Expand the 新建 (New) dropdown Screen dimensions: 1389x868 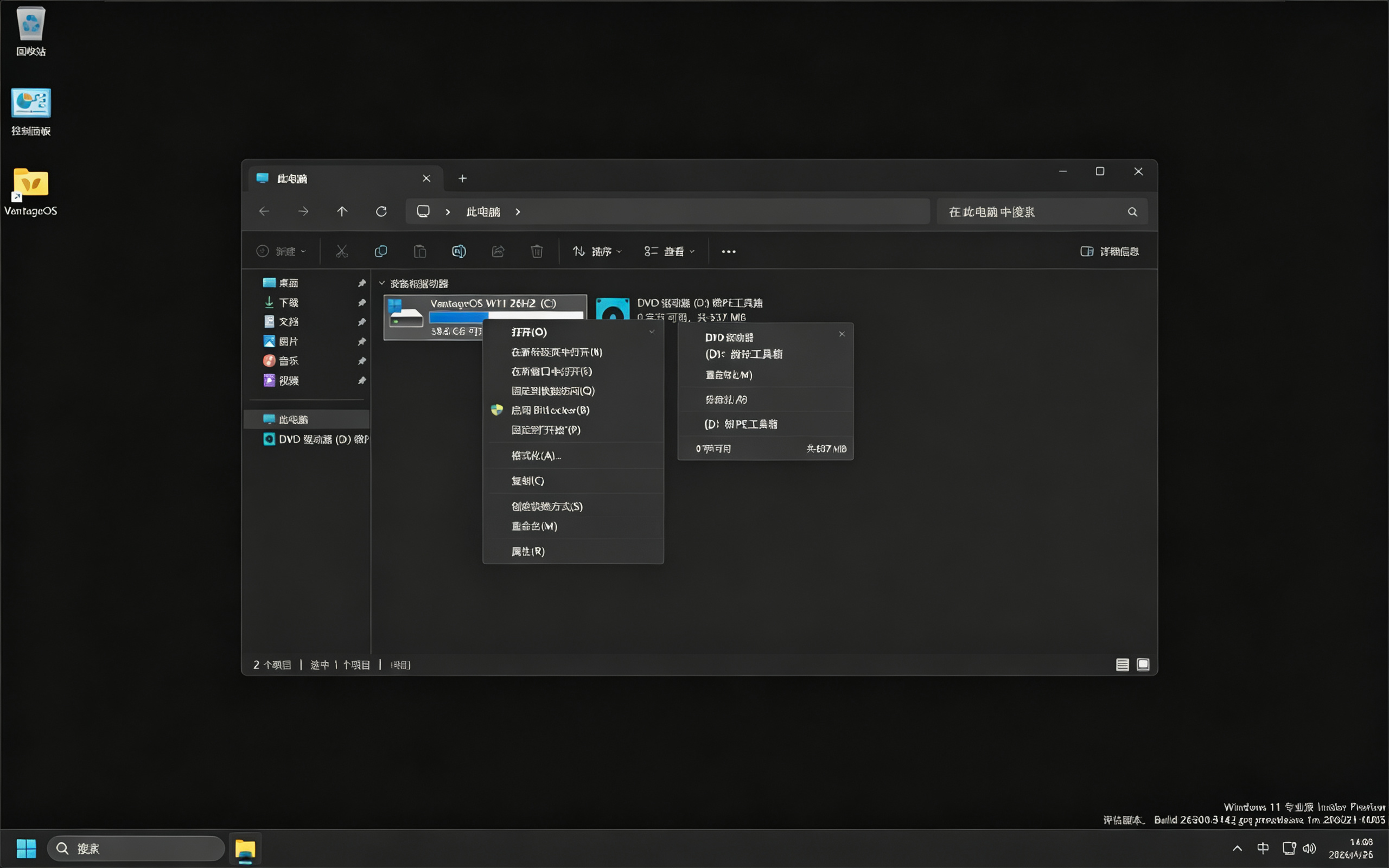point(281,251)
